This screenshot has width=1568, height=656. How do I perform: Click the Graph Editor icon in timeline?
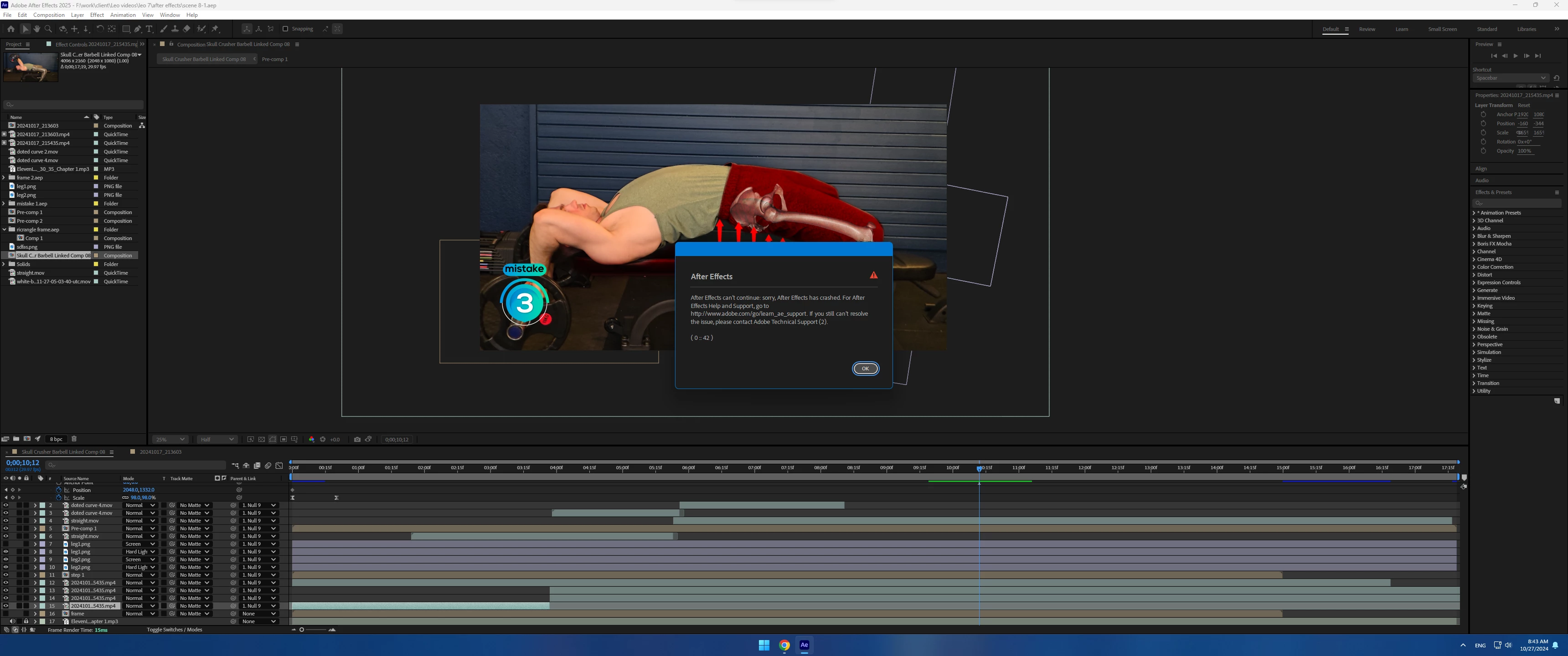pos(279,466)
